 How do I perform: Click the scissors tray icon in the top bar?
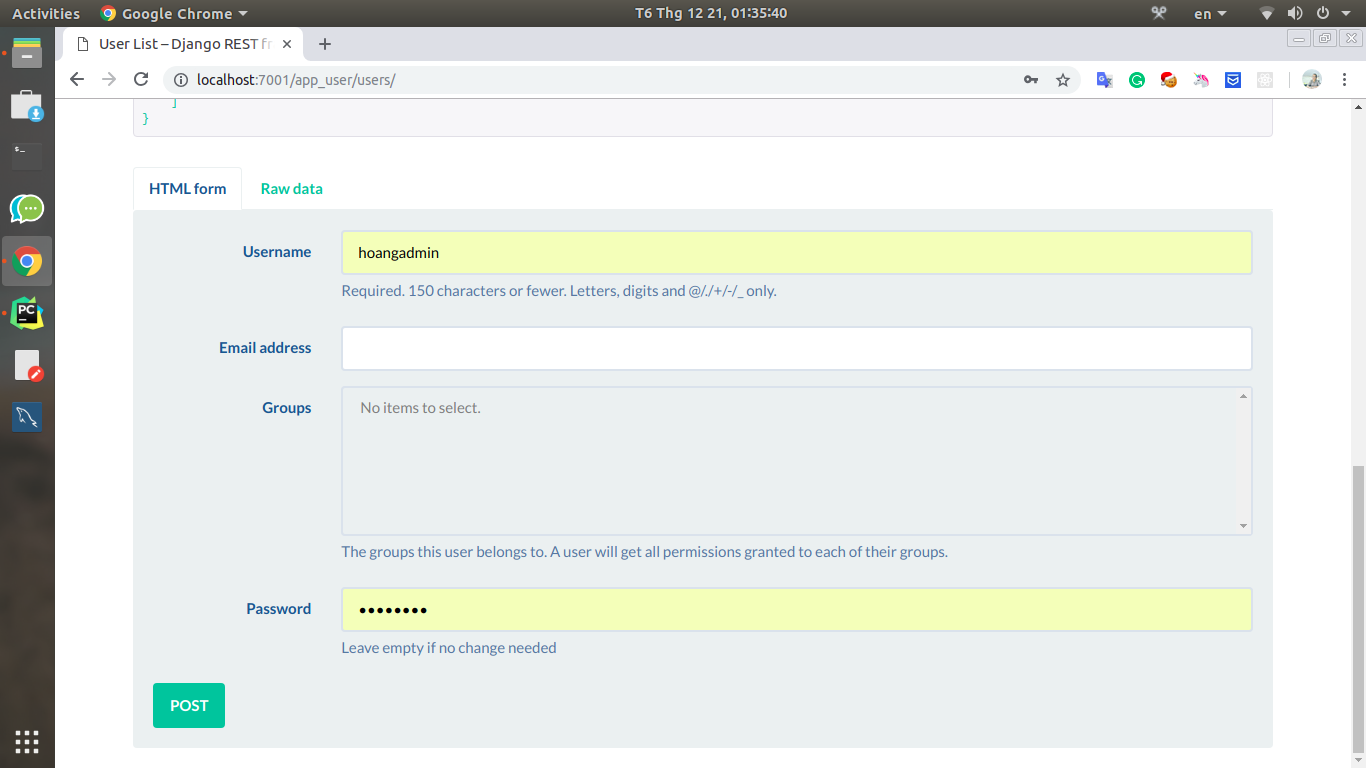point(1160,13)
